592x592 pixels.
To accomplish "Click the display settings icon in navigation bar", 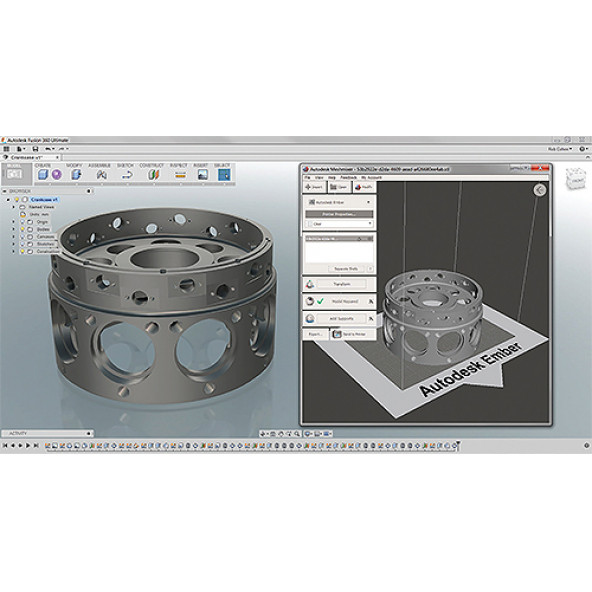I will tap(308, 434).
